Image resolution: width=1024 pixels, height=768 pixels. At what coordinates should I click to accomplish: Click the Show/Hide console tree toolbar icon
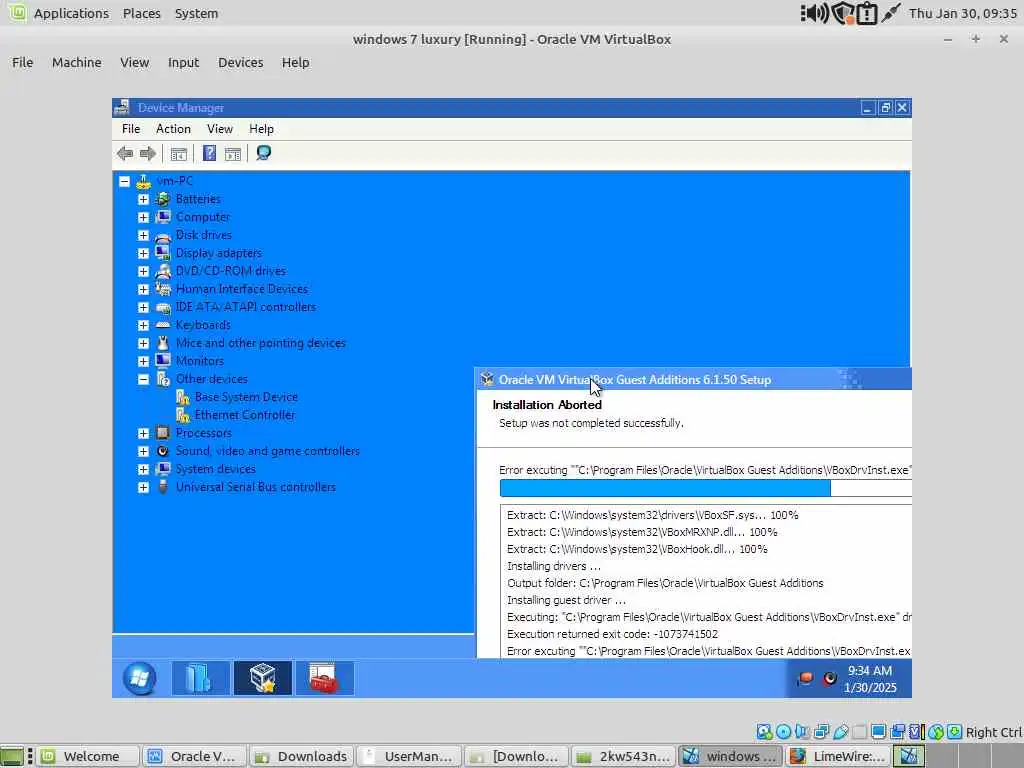coord(178,154)
